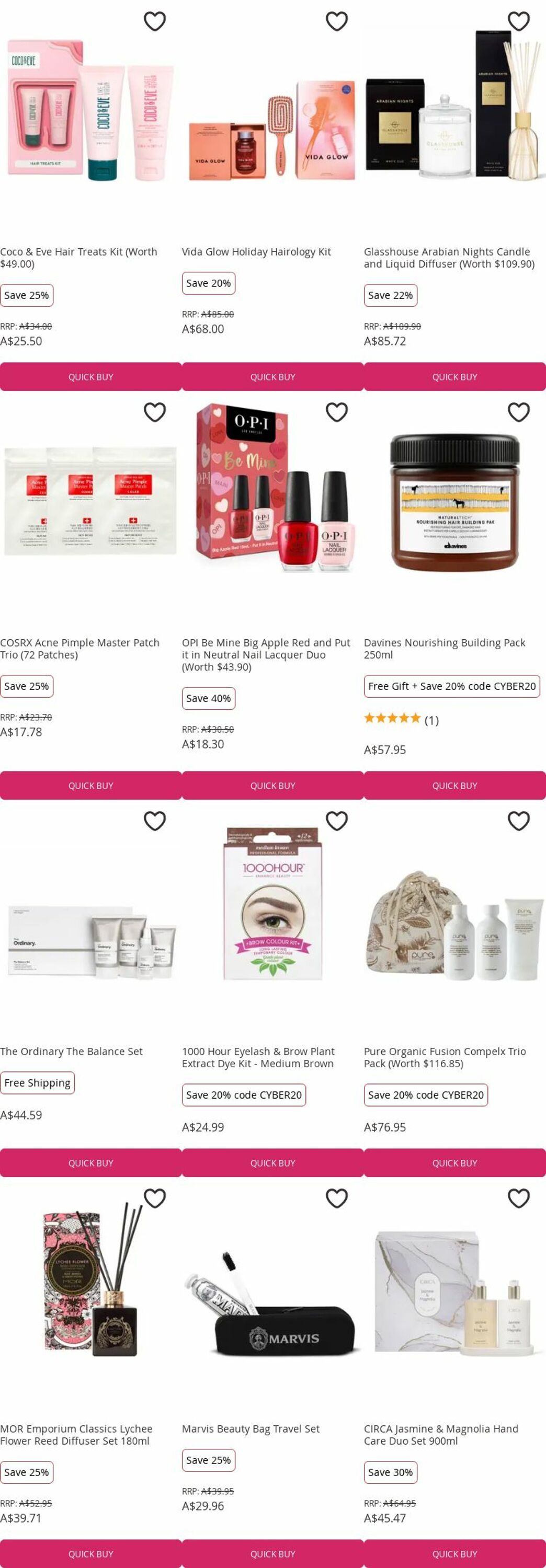Quick buy the OPI Be Mine Duo
The height and width of the screenshot is (1568, 546).
[x=272, y=785]
